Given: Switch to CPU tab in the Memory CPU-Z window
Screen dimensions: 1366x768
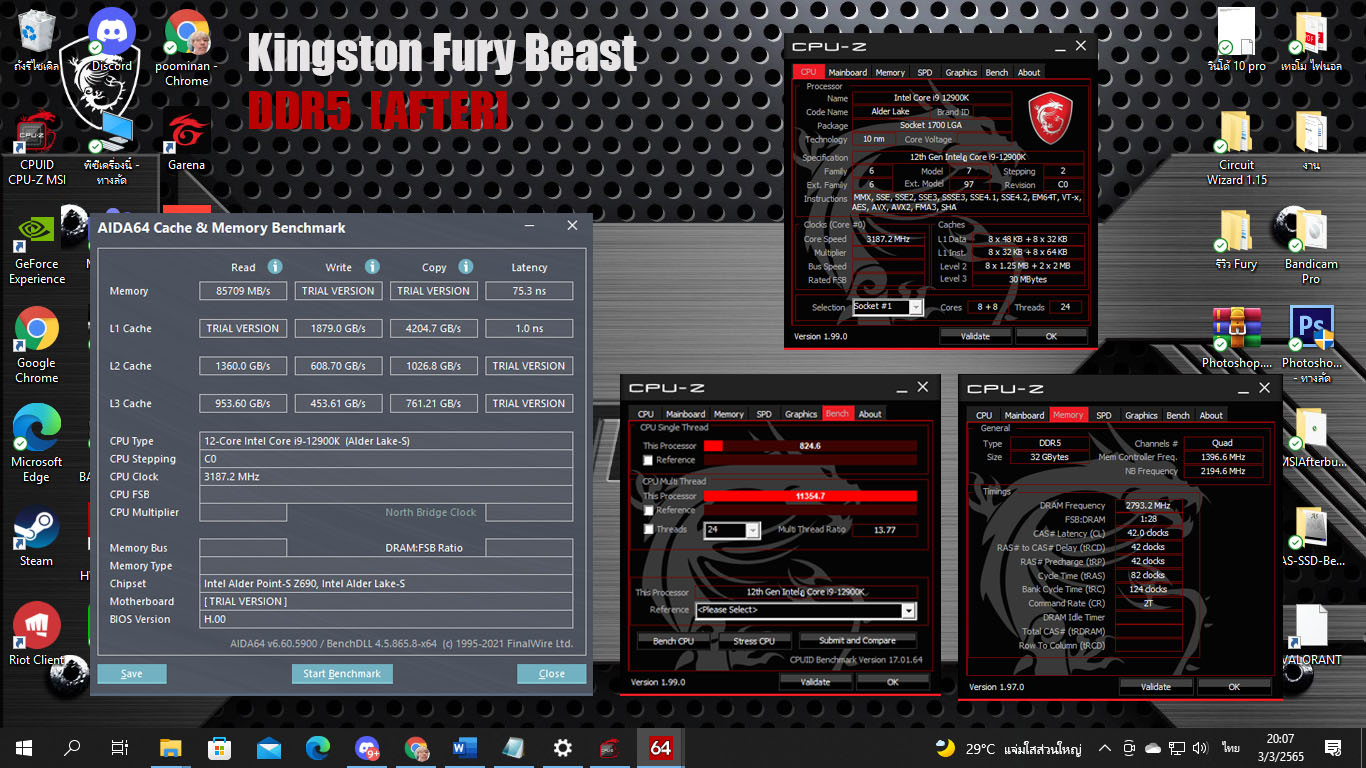Looking at the screenshot, I should click(984, 415).
